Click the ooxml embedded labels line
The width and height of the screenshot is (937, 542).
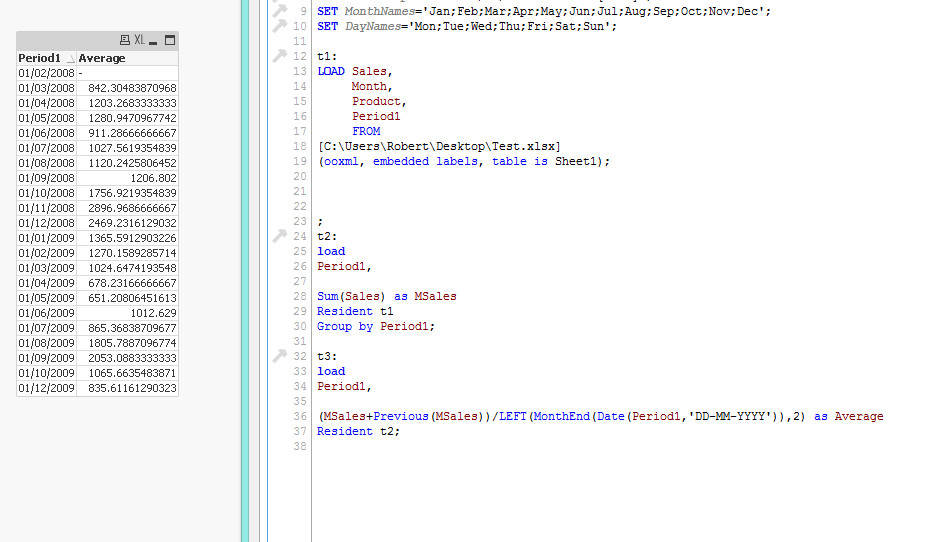tap(464, 161)
